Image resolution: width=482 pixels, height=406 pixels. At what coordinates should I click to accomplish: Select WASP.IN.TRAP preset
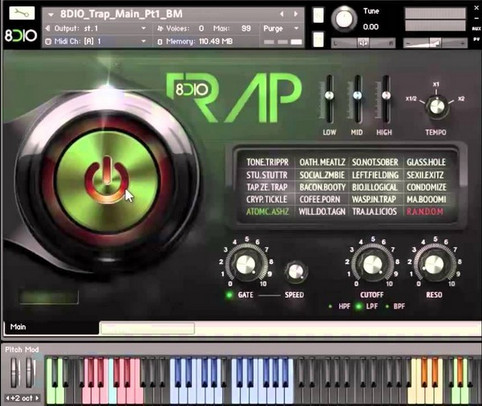[374, 199]
